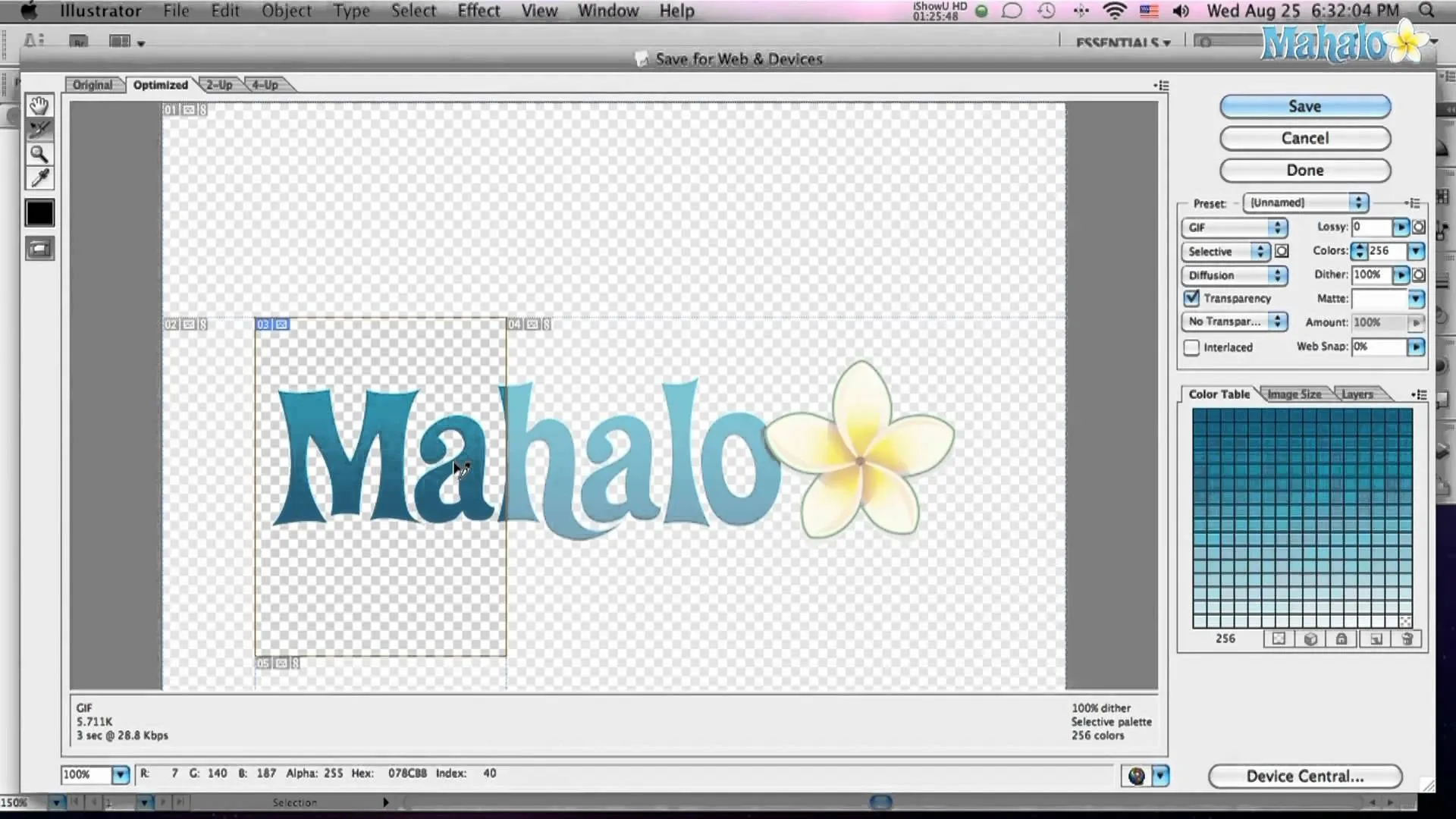Image resolution: width=1456 pixels, height=819 pixels.
Task: Click the Web Snap value field
Action: pos(1379,347)
